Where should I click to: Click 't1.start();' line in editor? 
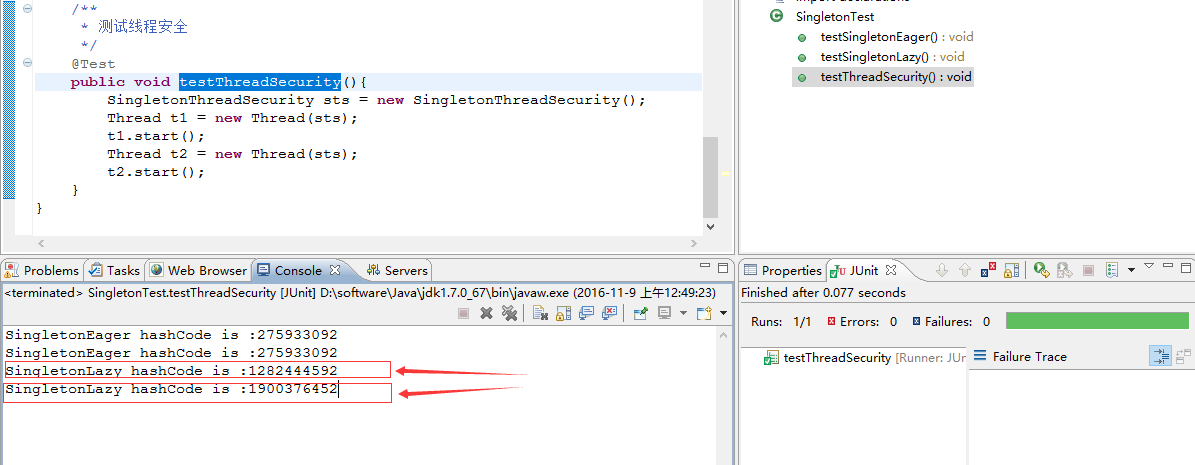(x=156, y=136)
